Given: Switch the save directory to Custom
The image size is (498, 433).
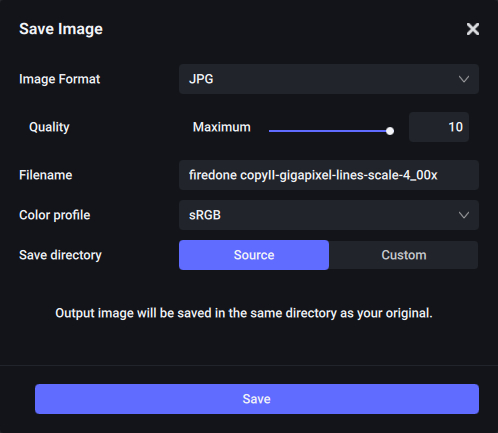Looking at the screenshot, I should coord(404,255).
